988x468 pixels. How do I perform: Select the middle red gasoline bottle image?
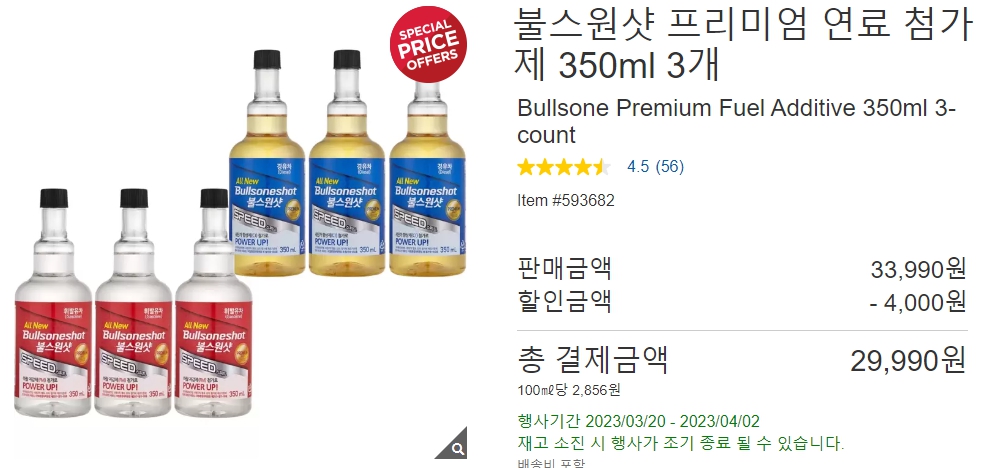(134, 303)
